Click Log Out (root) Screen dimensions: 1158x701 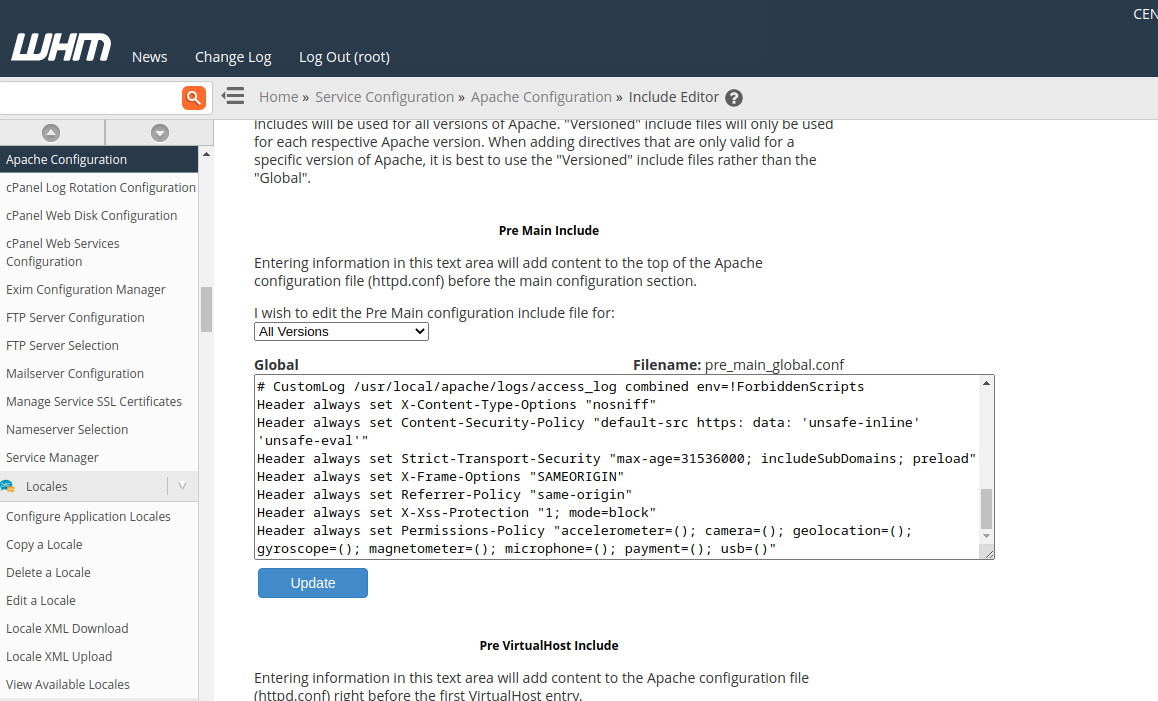coord(344,57)
